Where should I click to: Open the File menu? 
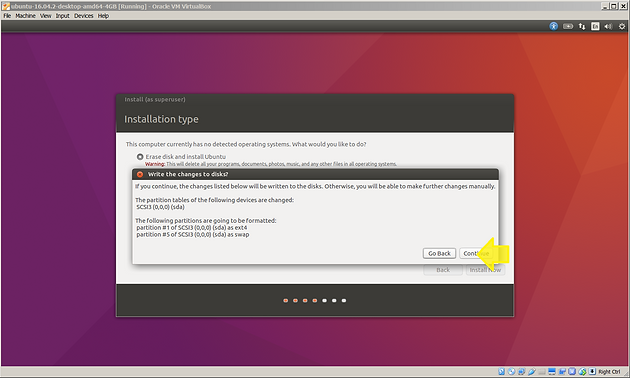[x=7, y=16]
